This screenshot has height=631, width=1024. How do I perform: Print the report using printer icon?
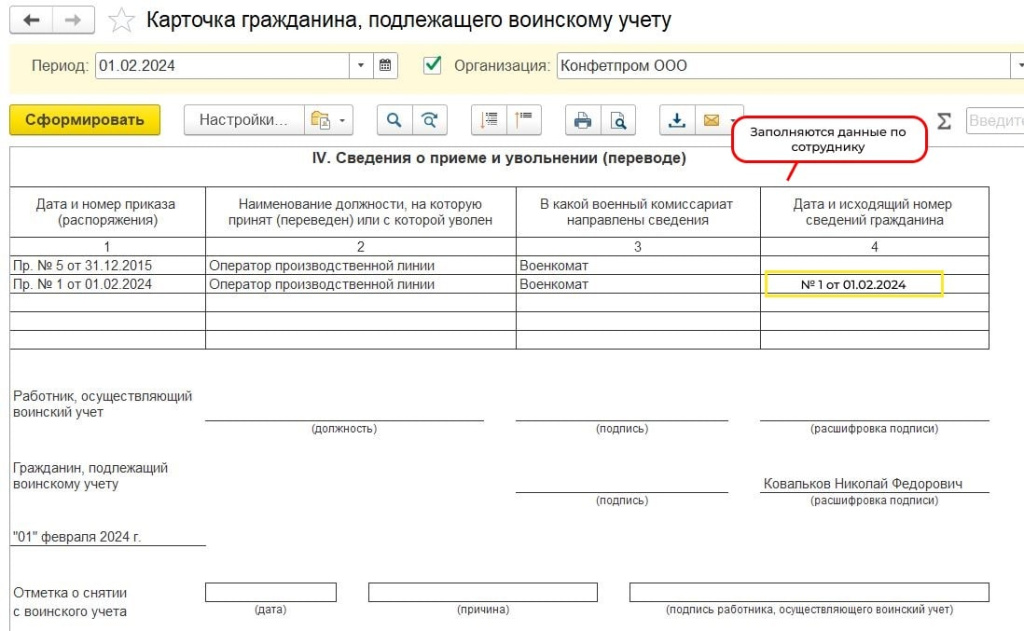[x=582, y=120]
